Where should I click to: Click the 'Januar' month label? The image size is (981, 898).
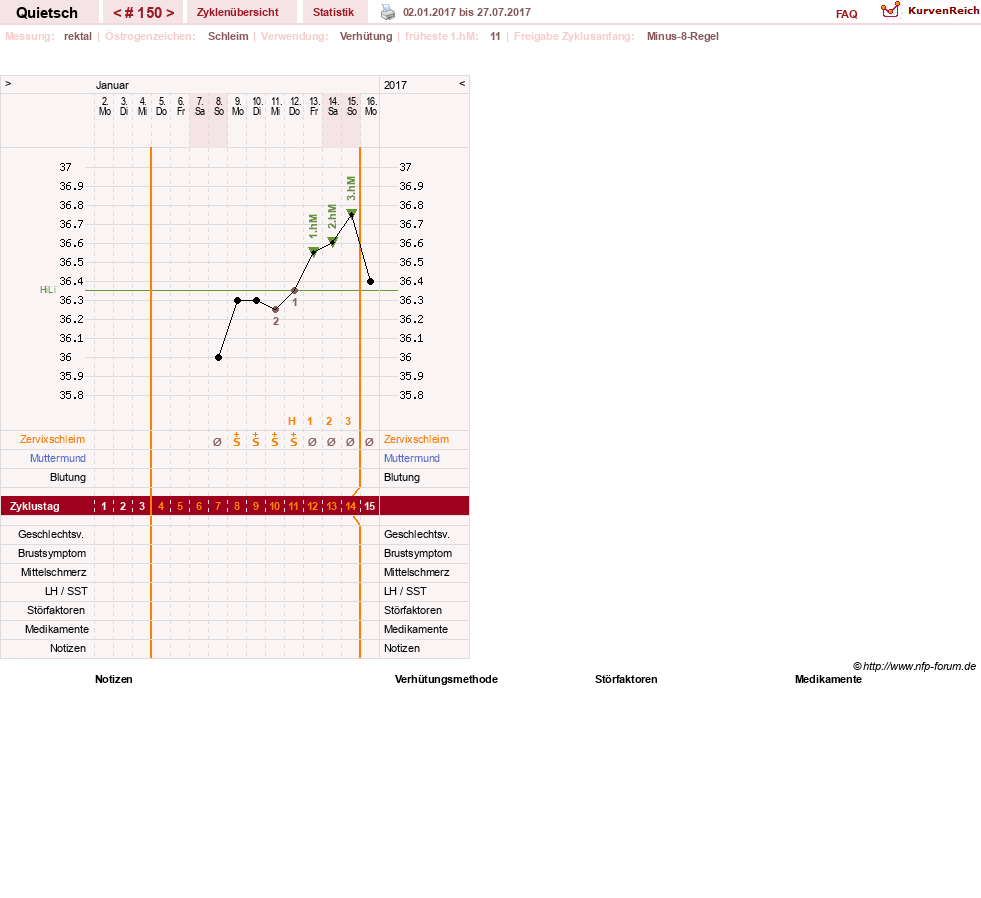pyautogui.click(x=112, y=85)
